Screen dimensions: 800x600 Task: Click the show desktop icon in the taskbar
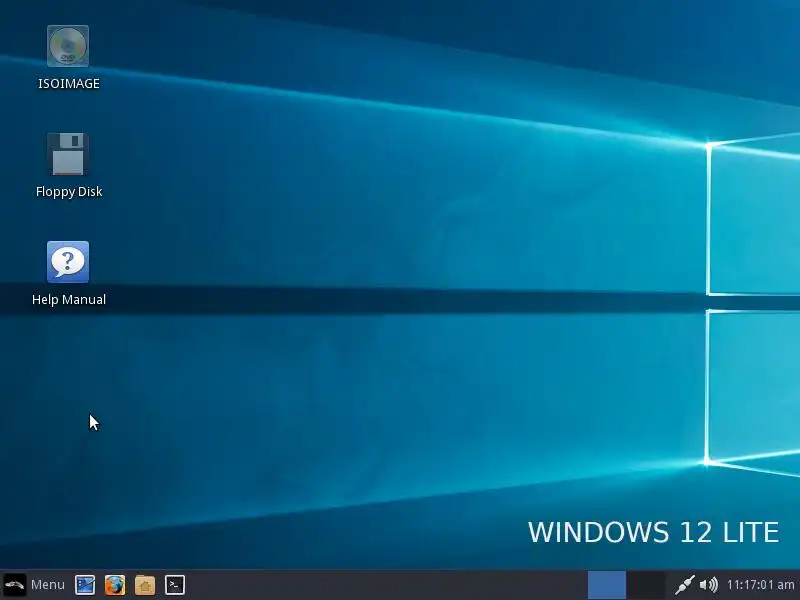pyautogui.click(x=85, y=585)
